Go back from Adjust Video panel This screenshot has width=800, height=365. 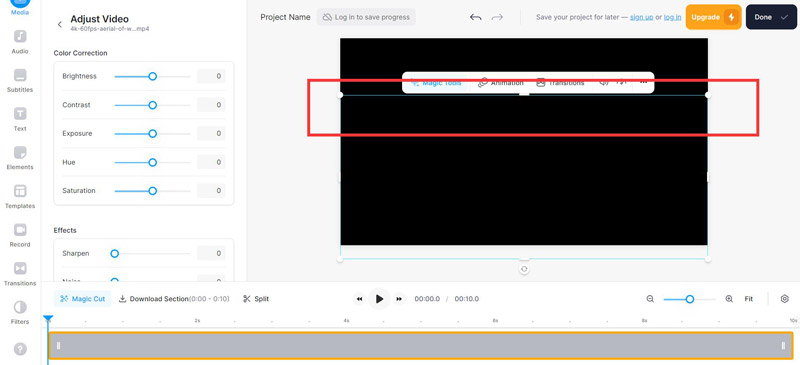[60, 24]
